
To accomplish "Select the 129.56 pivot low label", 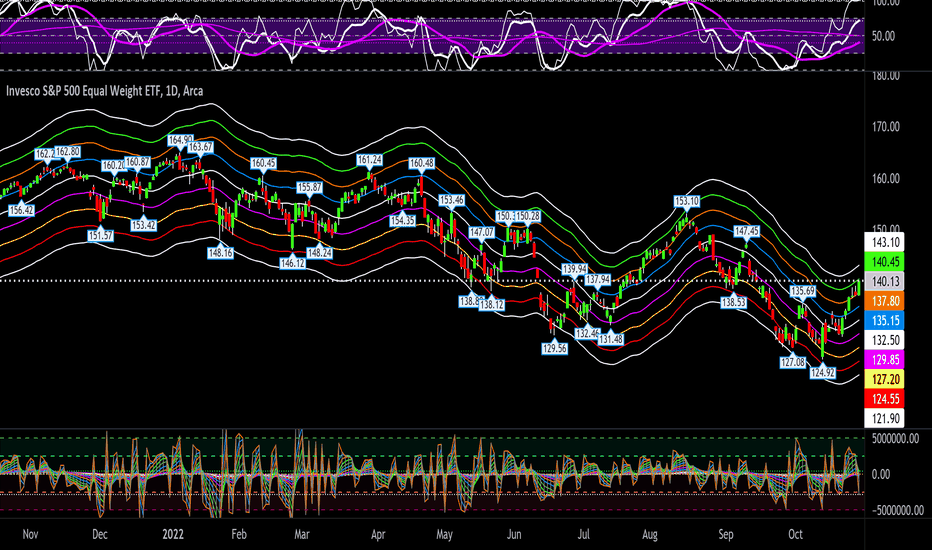I will point(555,348).
